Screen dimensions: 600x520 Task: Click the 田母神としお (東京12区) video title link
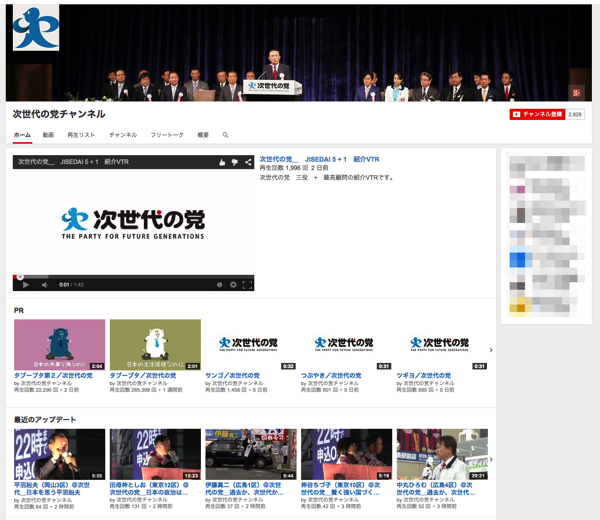click(149, 489)
